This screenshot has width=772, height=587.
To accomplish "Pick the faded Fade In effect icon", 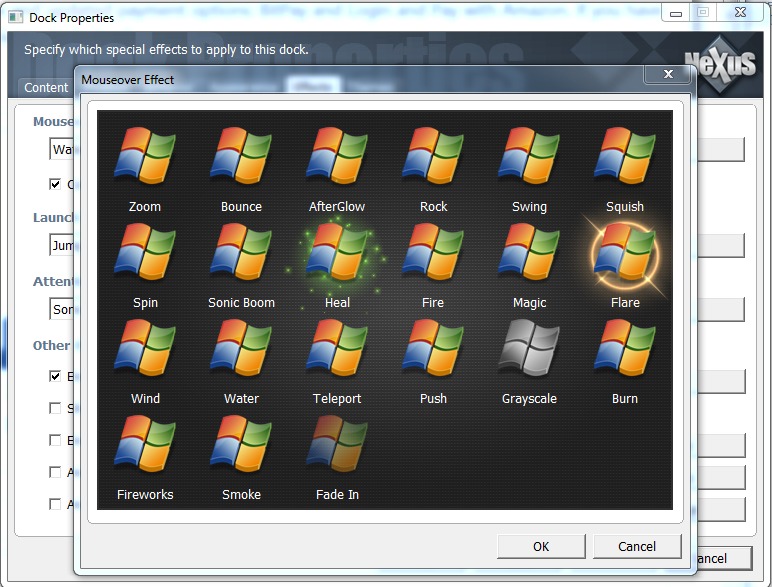I will pyautogui.click(x=337, y=444).
